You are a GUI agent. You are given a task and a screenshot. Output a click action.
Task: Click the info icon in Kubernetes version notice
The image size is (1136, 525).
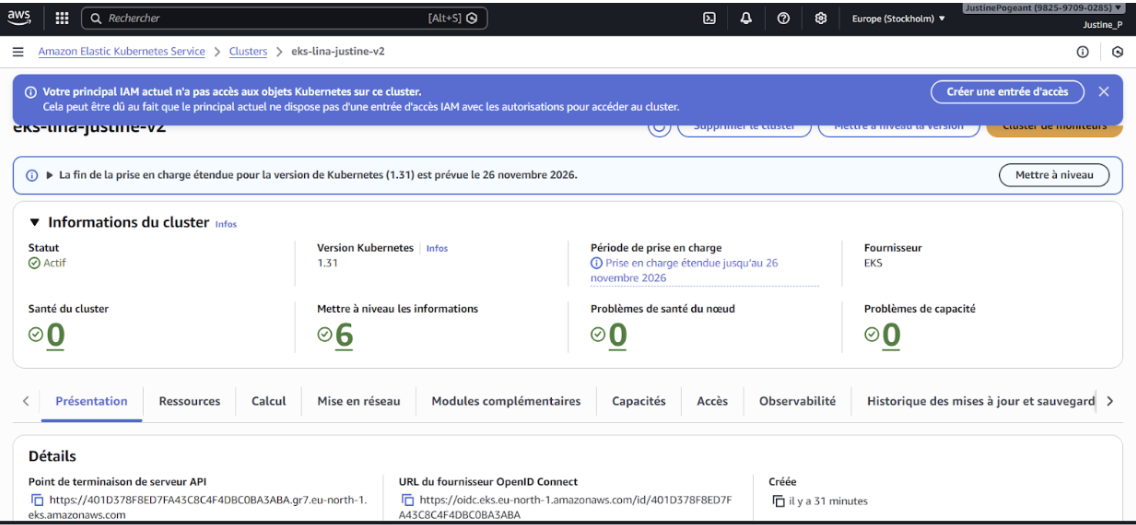click(32, 175)
